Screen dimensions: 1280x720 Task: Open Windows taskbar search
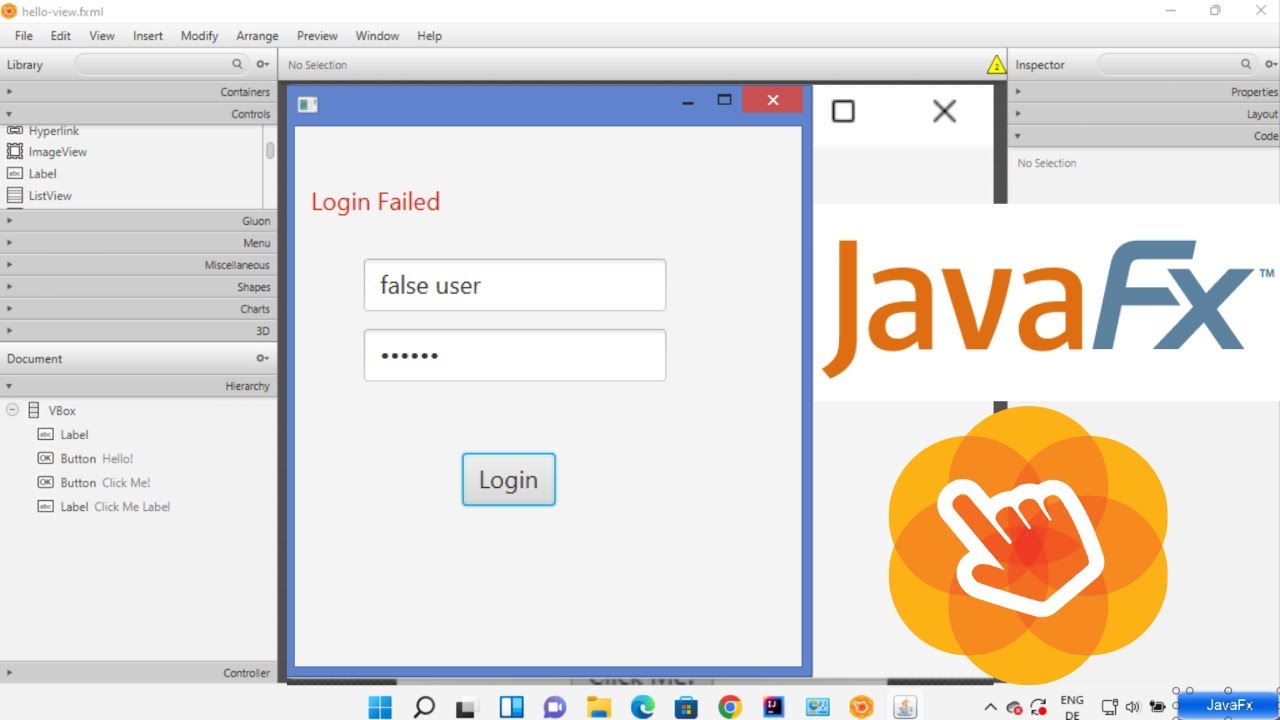(424, 707)
